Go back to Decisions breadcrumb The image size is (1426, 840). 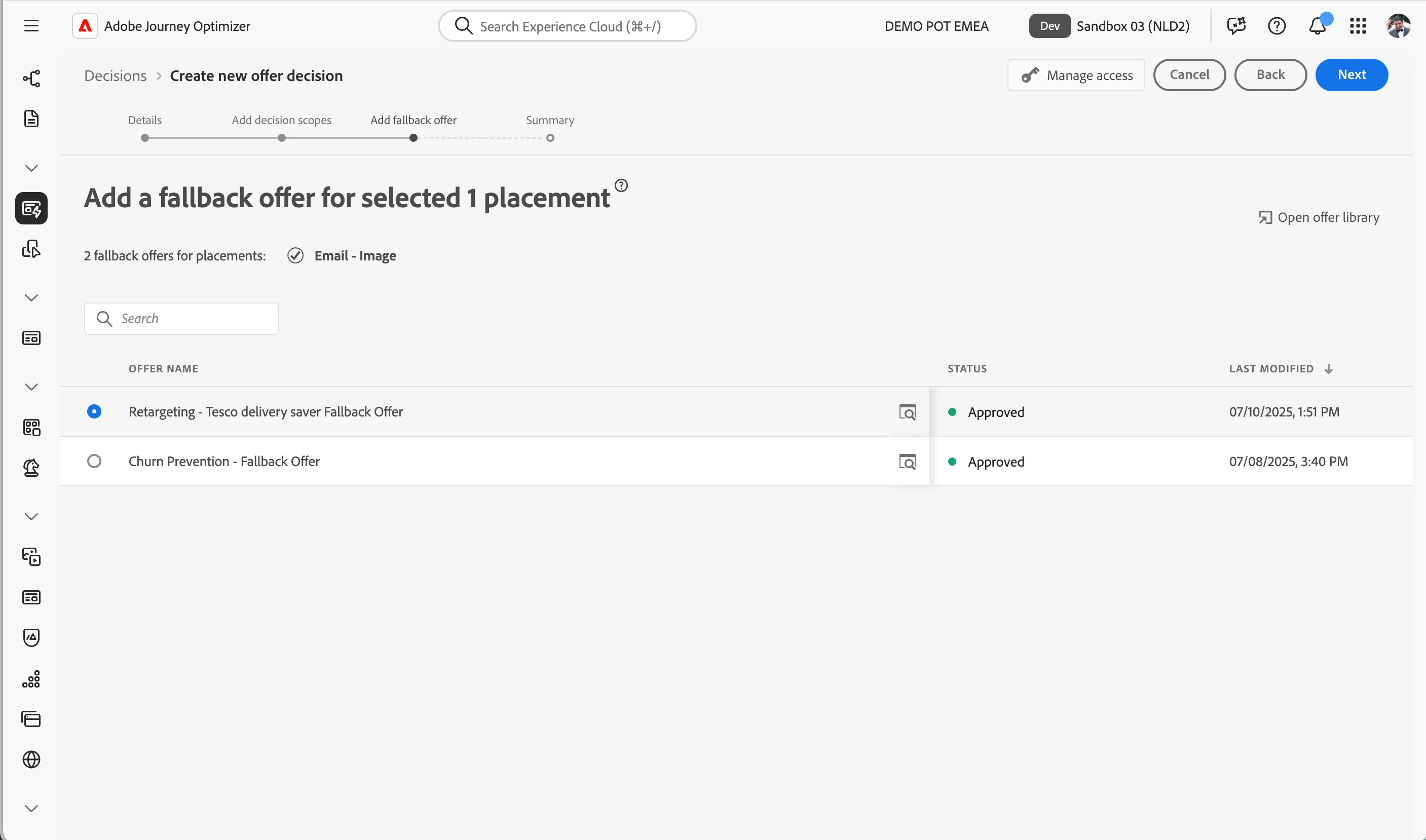(116, 76)
